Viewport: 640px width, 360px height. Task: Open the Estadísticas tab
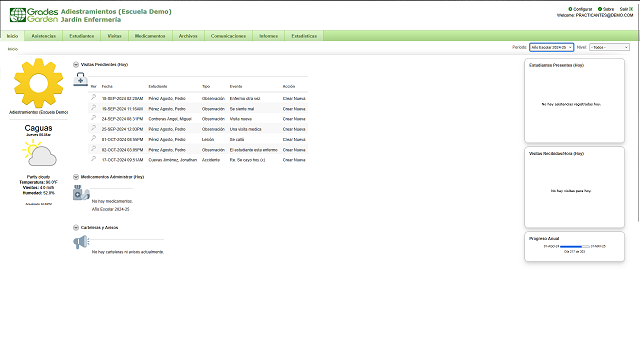[x=304, y=36]
